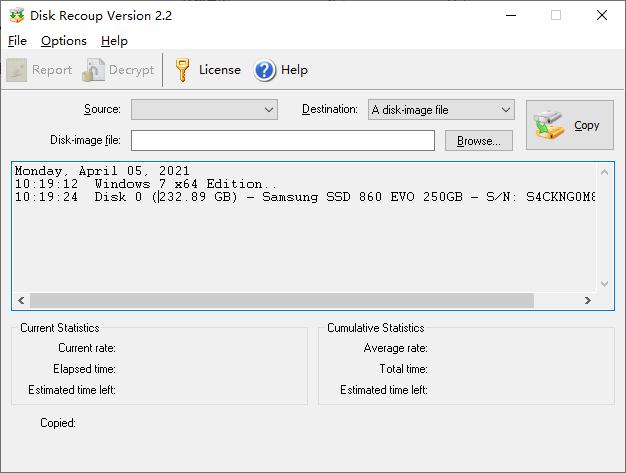Click the Decrypt padlock icon
The image size is (626, 473).
pyautogui.click(x=94, y=70)
